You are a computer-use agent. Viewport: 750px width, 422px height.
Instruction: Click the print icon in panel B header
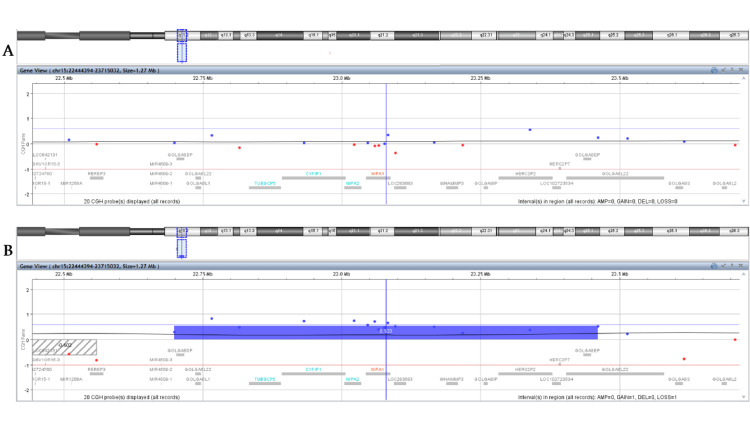(714, 266)
